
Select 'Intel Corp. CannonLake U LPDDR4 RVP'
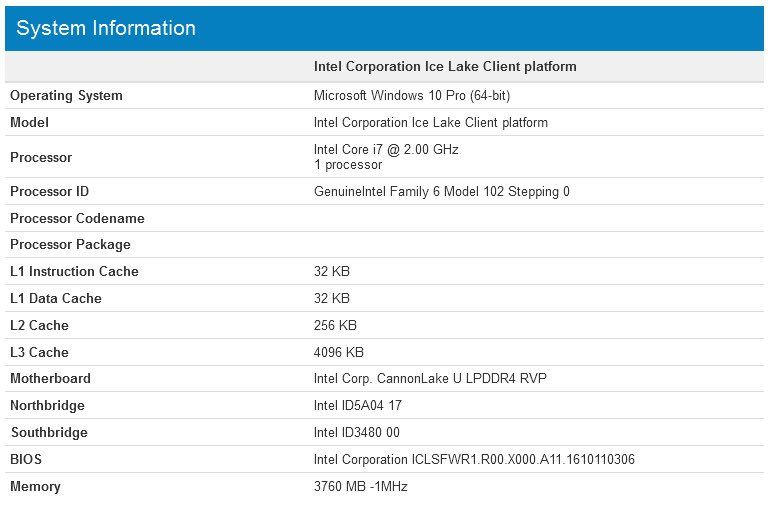[x=430, y=378]
